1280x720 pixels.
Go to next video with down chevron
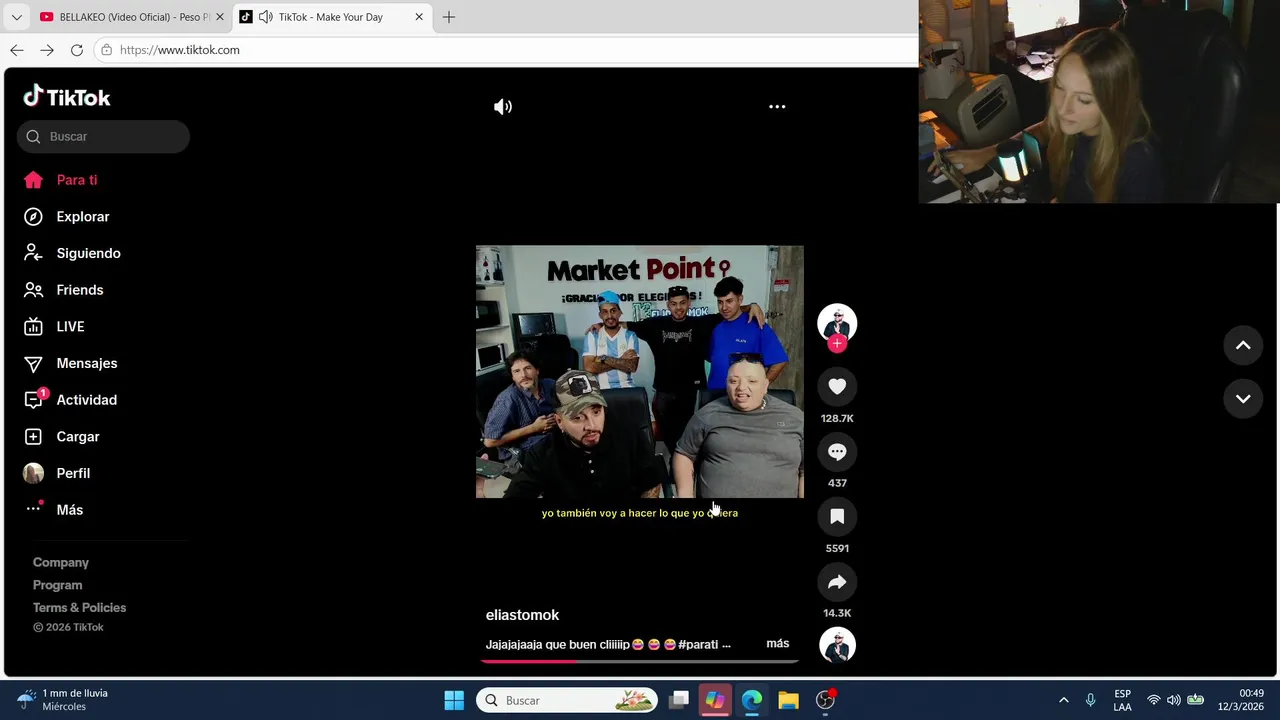point(1243,399)
